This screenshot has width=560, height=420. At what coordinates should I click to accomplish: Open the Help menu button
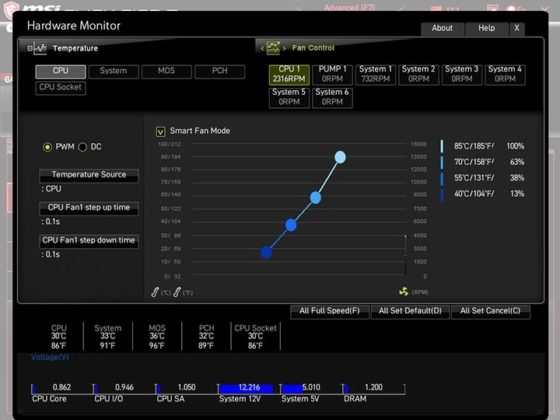pos(487,29)
